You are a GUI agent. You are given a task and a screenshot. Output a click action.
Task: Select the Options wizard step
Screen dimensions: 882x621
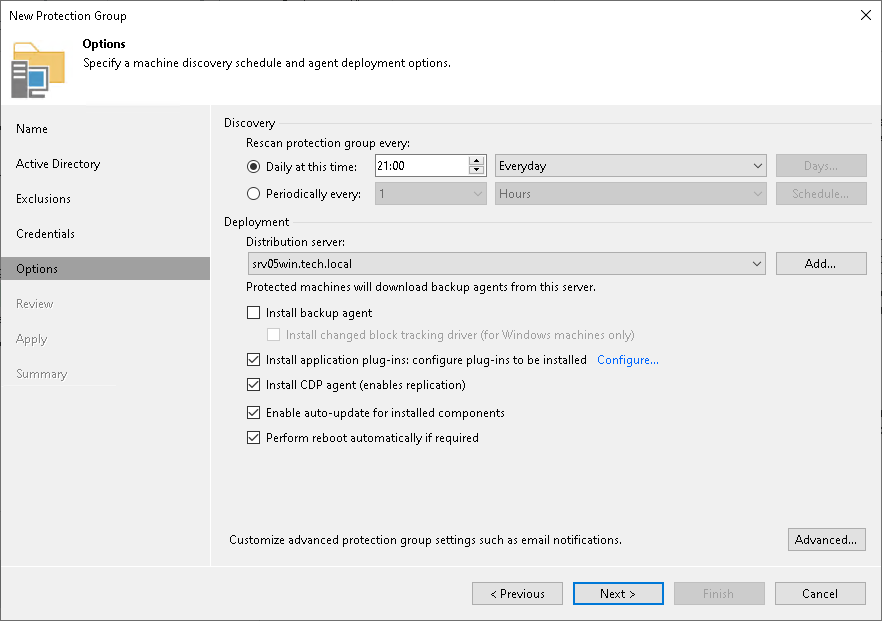point(105,268)
